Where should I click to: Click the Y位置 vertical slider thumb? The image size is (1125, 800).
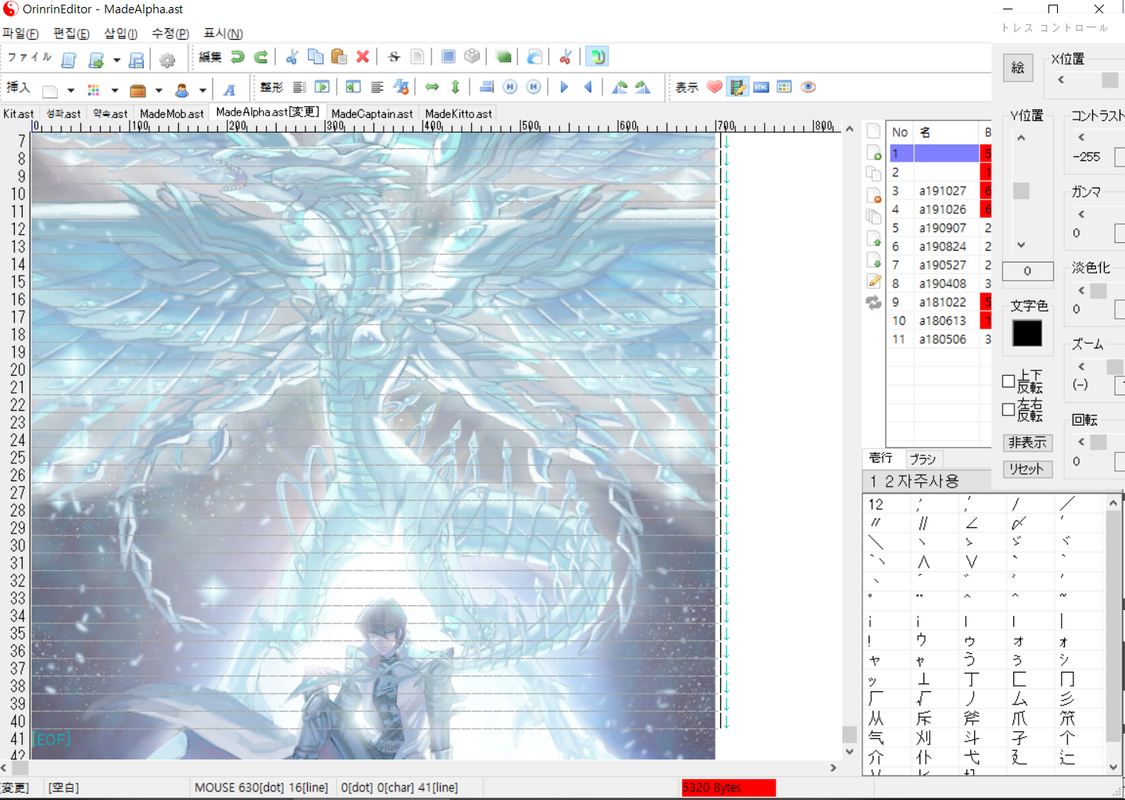tap(1021, 191)
